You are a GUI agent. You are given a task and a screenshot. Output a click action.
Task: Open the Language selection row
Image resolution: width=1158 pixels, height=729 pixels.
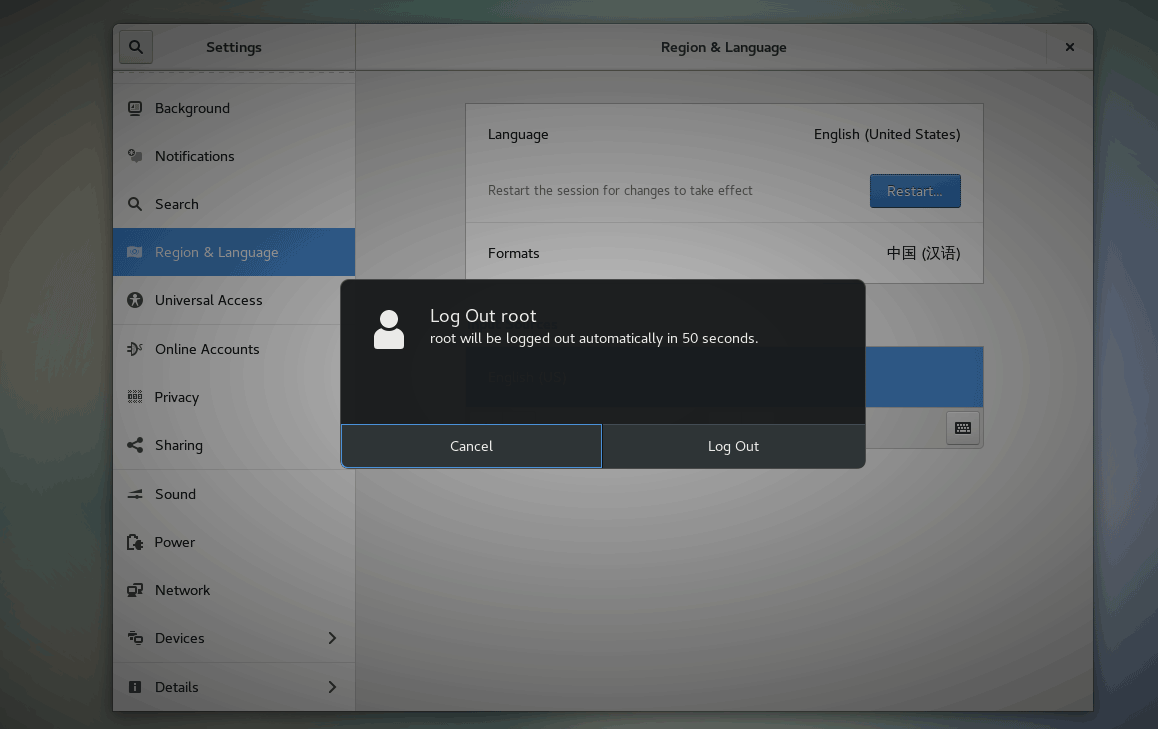point(723,134)
